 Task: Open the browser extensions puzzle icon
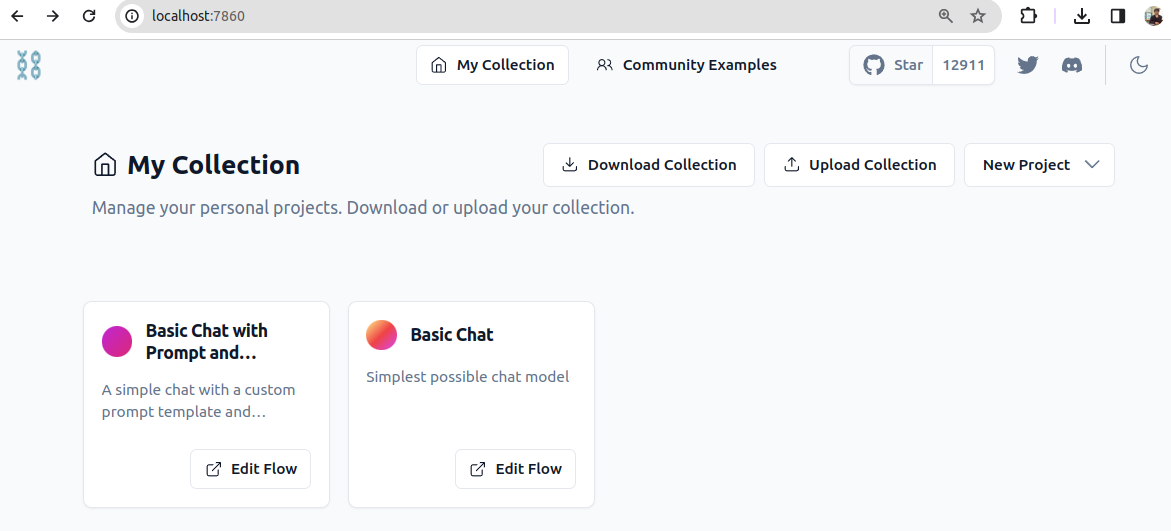(1028, 16)
